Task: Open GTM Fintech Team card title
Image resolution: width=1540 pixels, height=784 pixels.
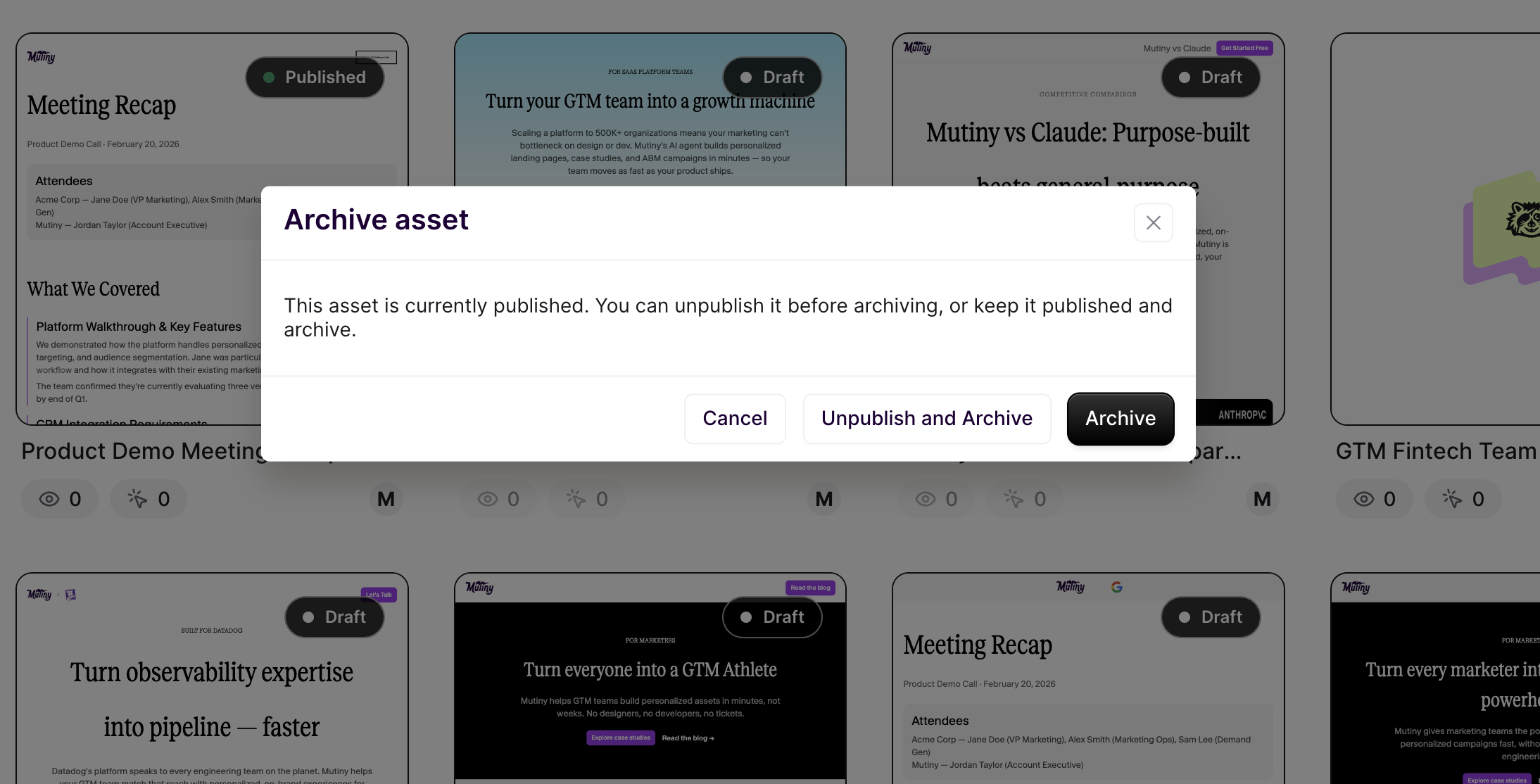Action: 1436,451
